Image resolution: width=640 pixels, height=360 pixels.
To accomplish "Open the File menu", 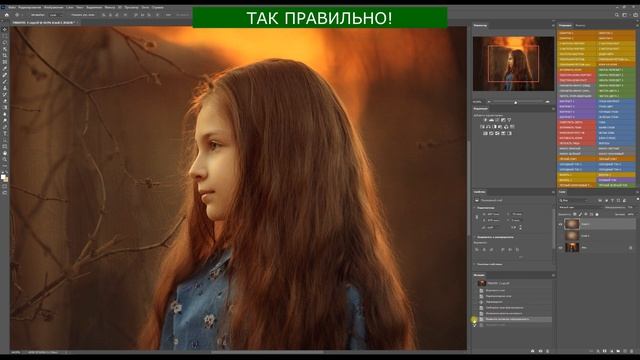I will tap(12, 7).
